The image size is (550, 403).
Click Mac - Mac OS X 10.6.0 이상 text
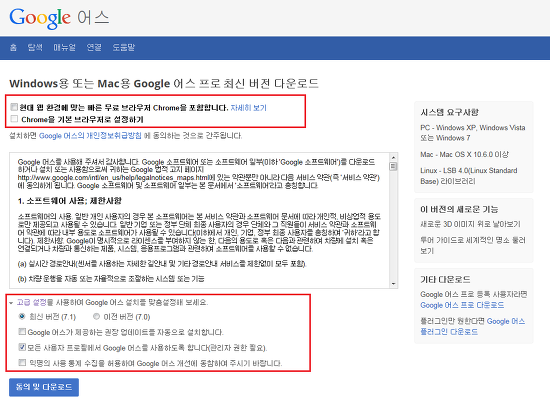click(464, 154)
